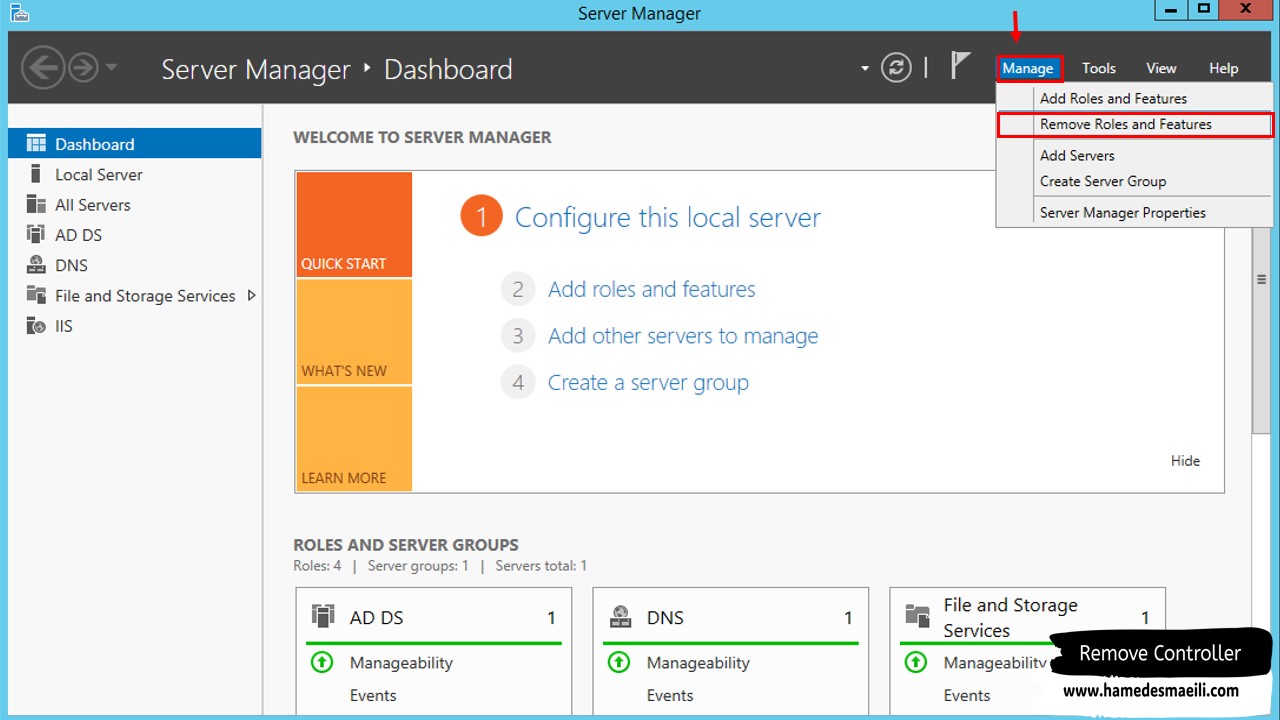Click the Quick Start tile

point(354,224)
